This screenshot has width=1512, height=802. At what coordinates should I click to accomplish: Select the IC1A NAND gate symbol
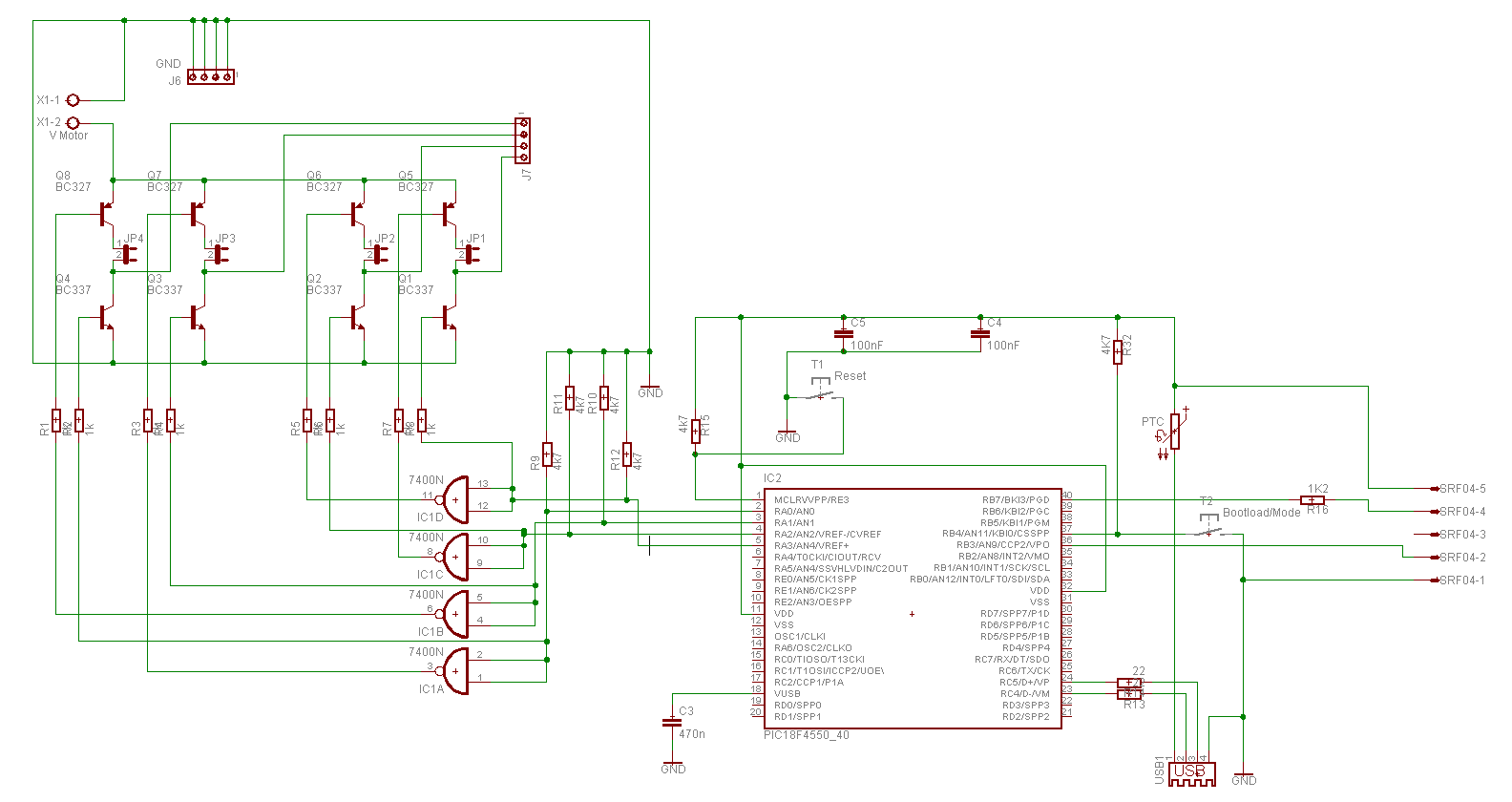[x=455, y=671]
